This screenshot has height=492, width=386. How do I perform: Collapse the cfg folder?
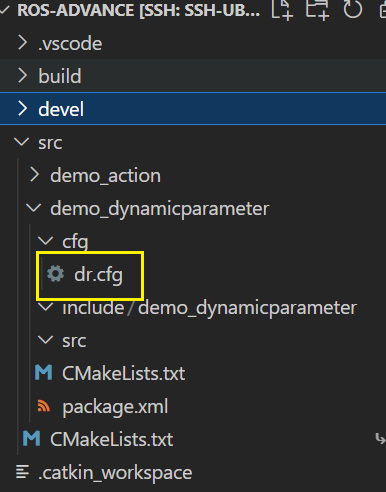[46, 241]
